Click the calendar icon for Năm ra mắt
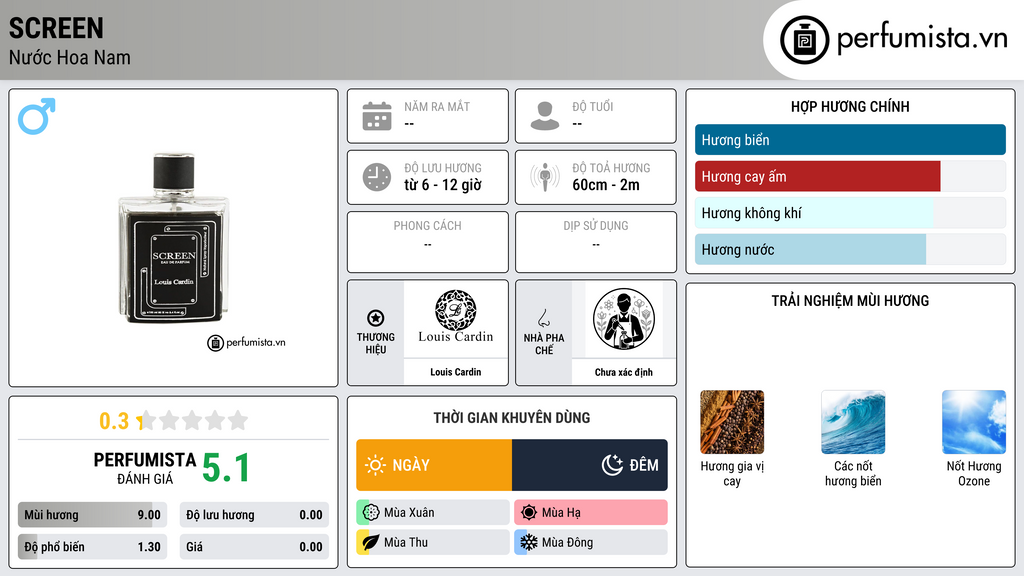The height and width of the screenshot is (576, 1024). tap(377, 116)
